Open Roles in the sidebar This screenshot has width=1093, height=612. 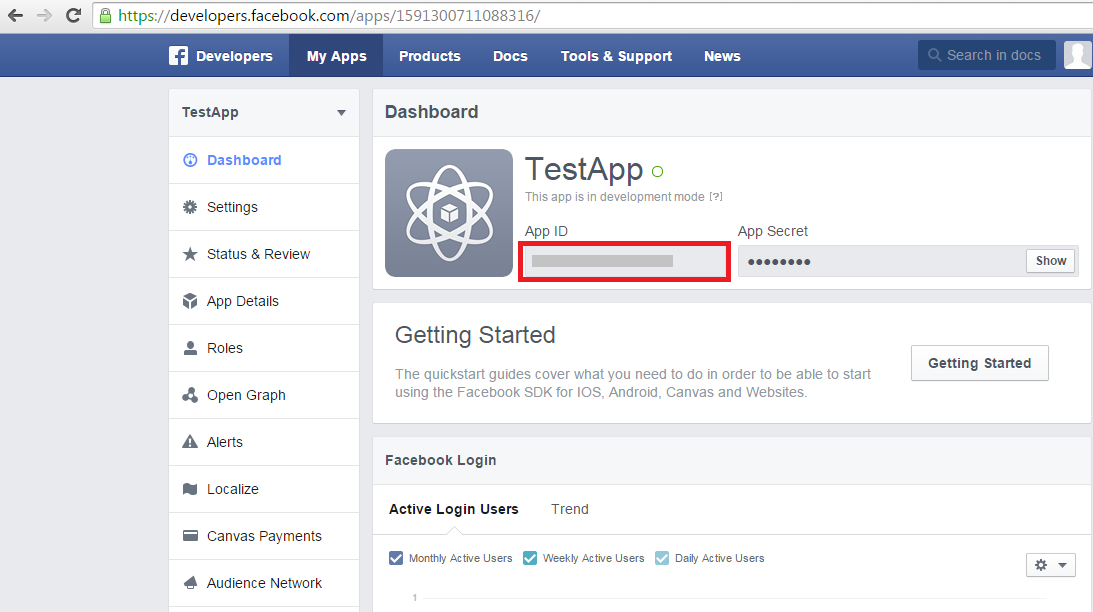[x=263, y=348]
